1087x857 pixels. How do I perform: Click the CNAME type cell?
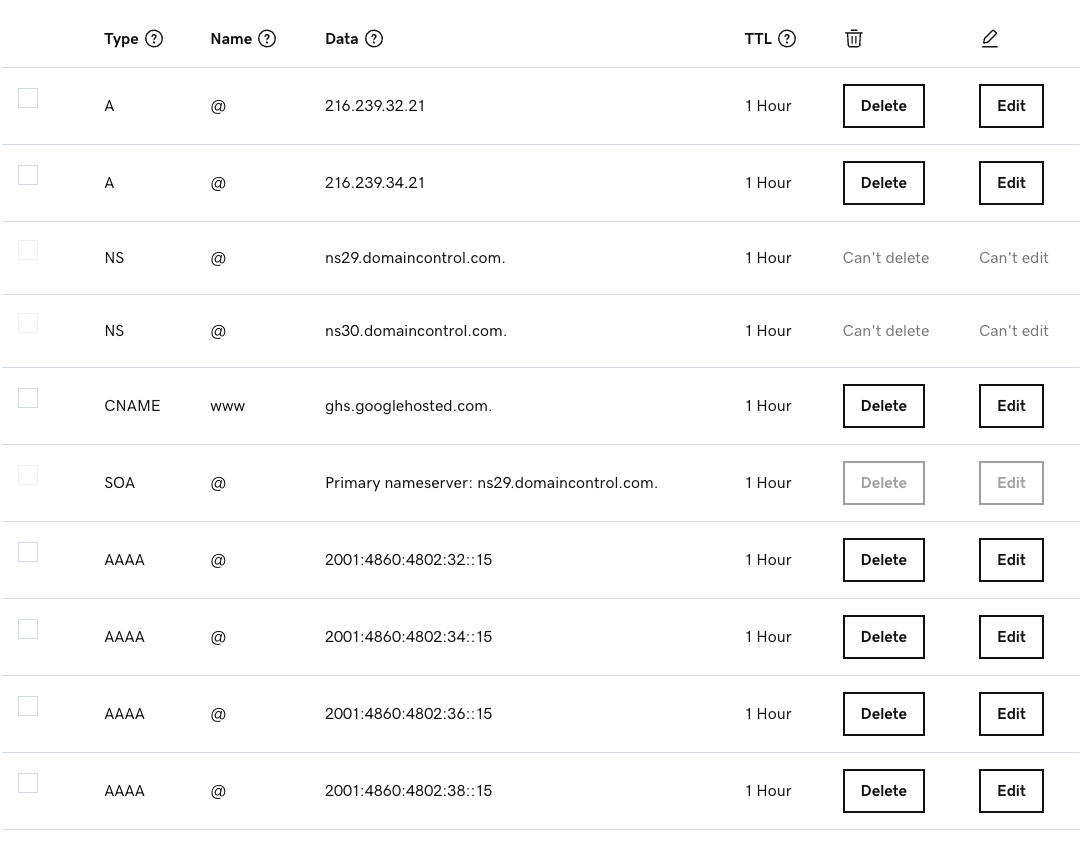pyautogui.click(x=132, y=406)
